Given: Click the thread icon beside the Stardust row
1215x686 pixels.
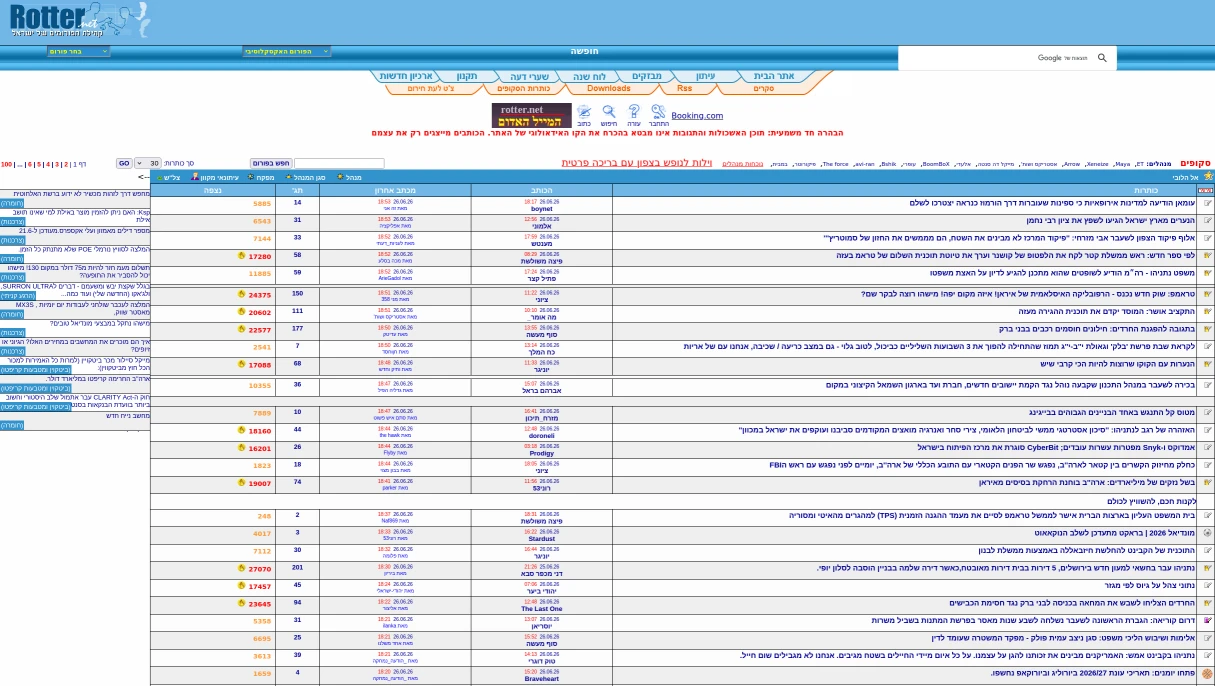Looking at the screenshot, I should click(1207, 533).
